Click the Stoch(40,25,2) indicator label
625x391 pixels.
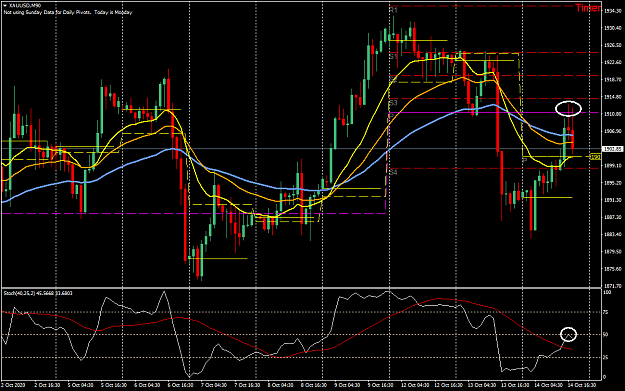(x=38, y=293)
